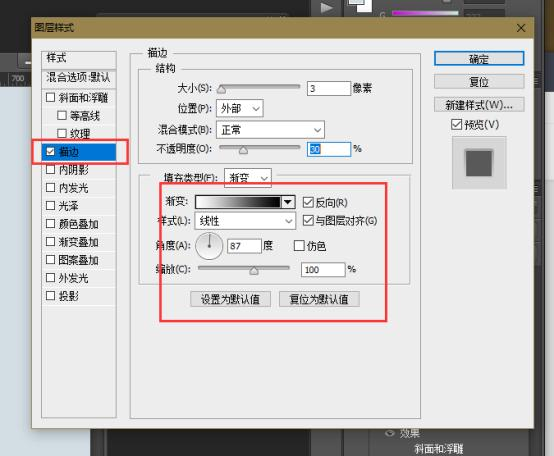Screen dimensions: 554x456
Task: Click the 大小(S) slider handle
Action: 222,89
